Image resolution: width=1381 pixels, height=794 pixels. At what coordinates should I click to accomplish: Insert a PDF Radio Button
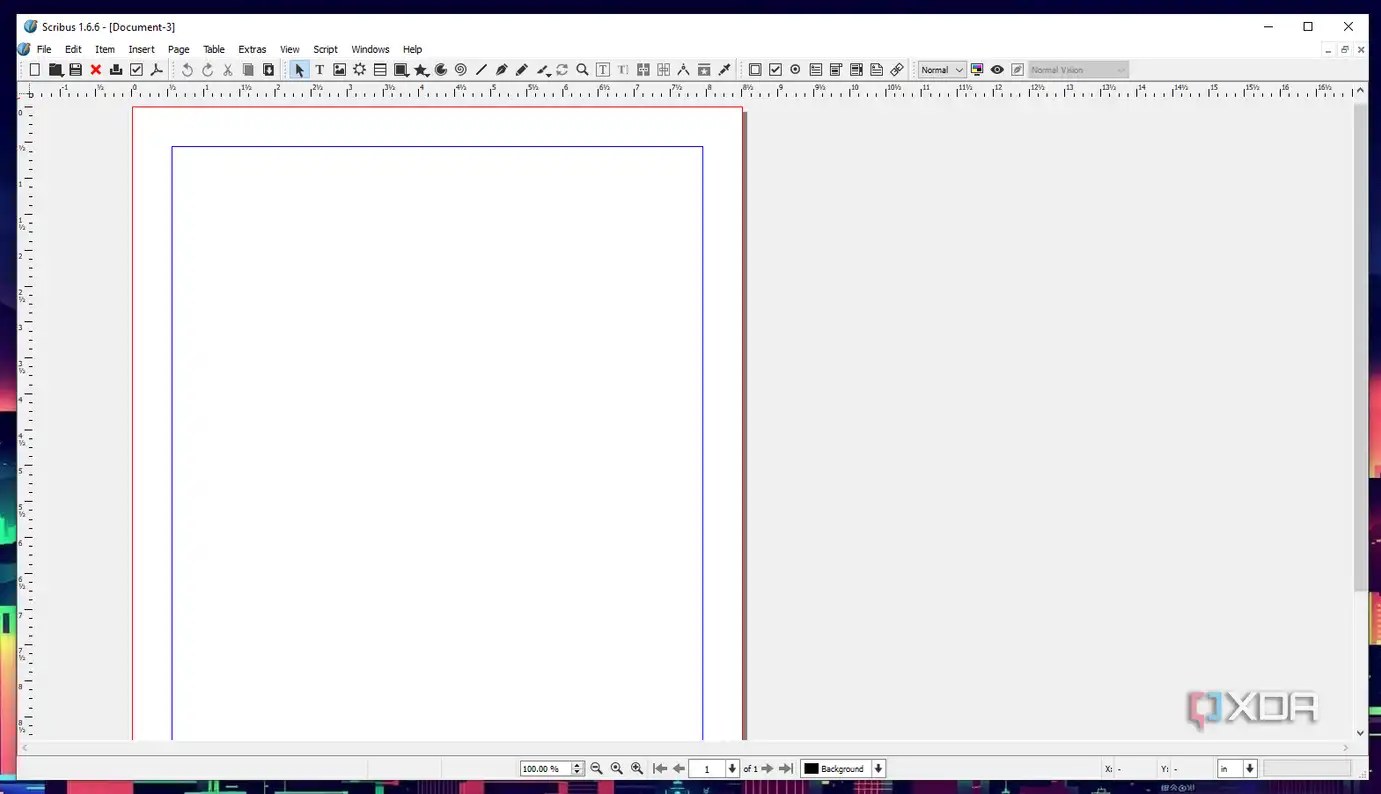795,70
